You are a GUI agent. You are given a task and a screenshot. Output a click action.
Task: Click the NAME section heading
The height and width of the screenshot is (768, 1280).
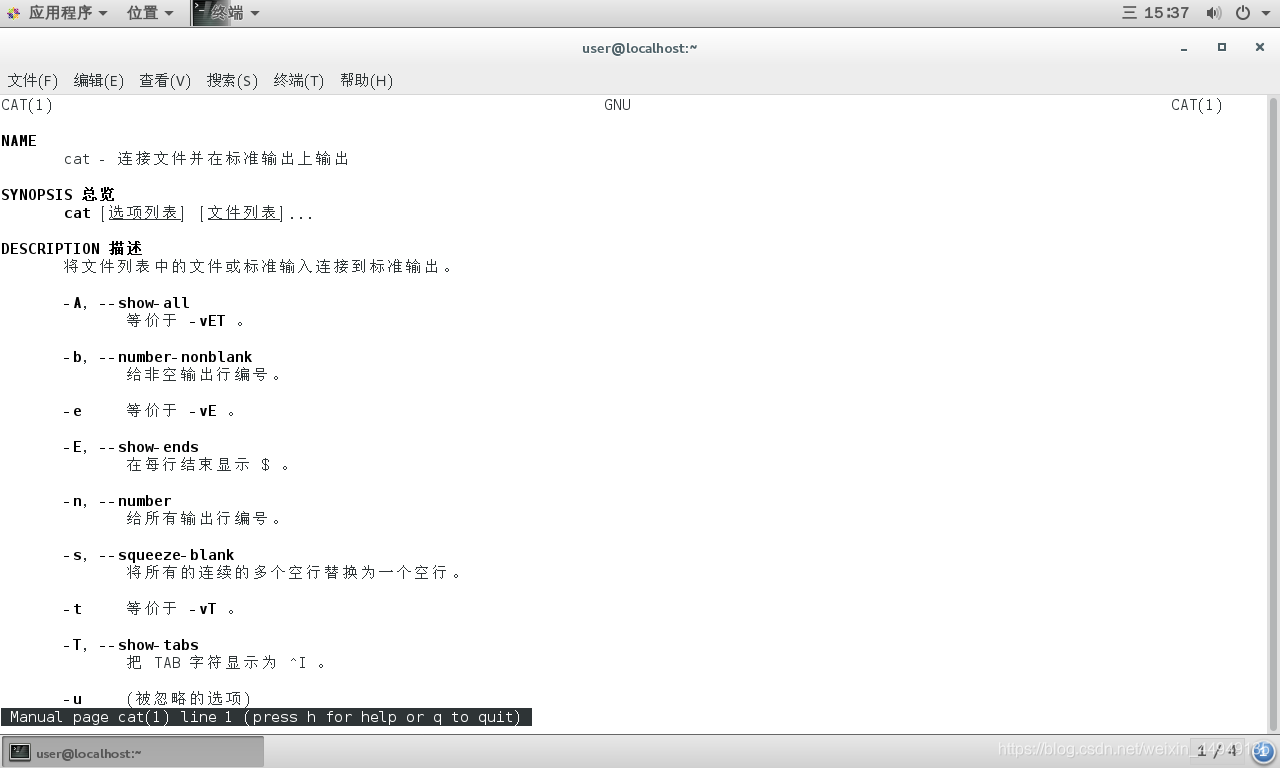pyautogui.click(x=19, y=141)
